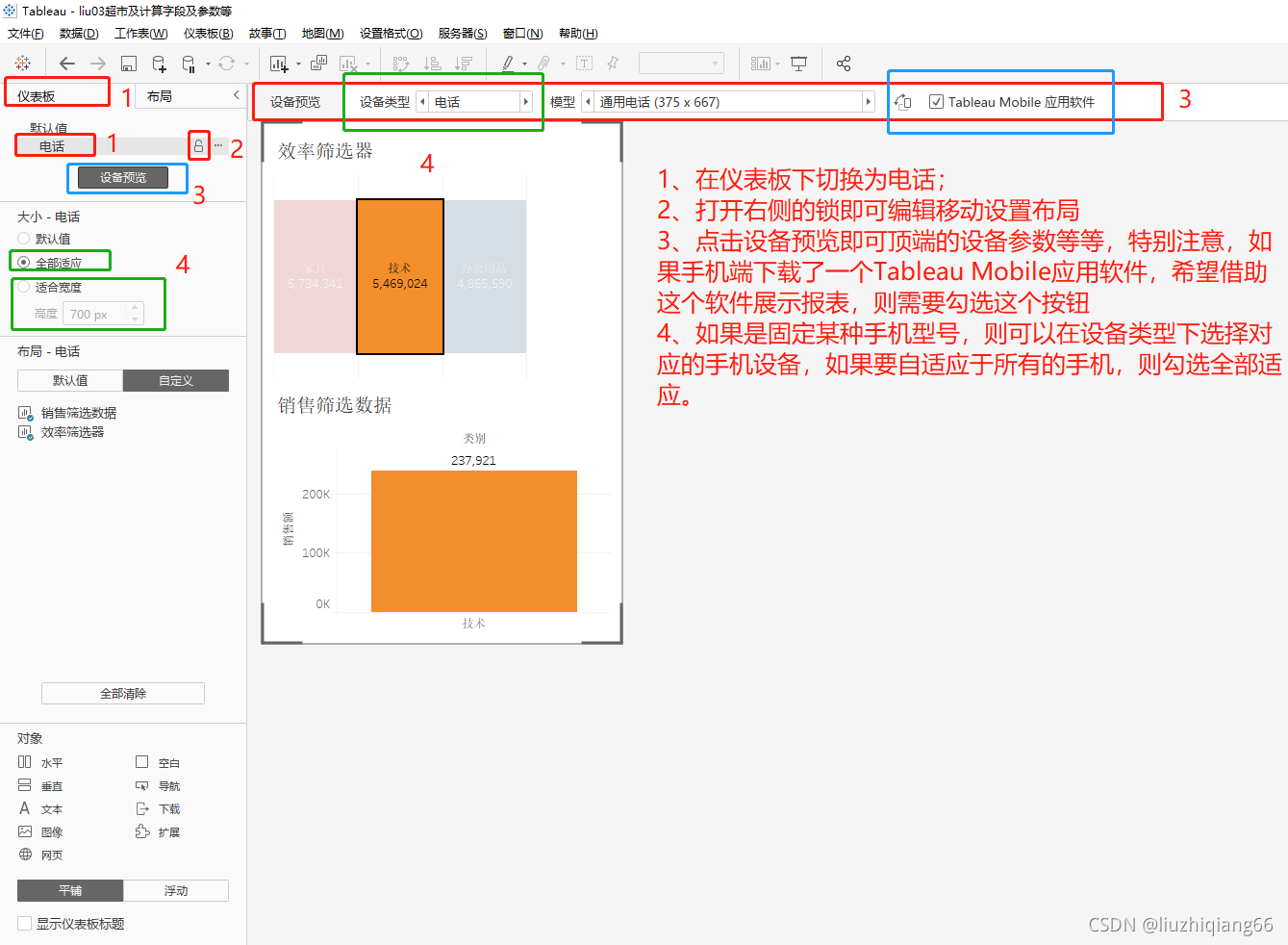Screen dimensions: 1288x945
Task: Open the 设备类型 电话 dropdown
Action: [474, 102]
